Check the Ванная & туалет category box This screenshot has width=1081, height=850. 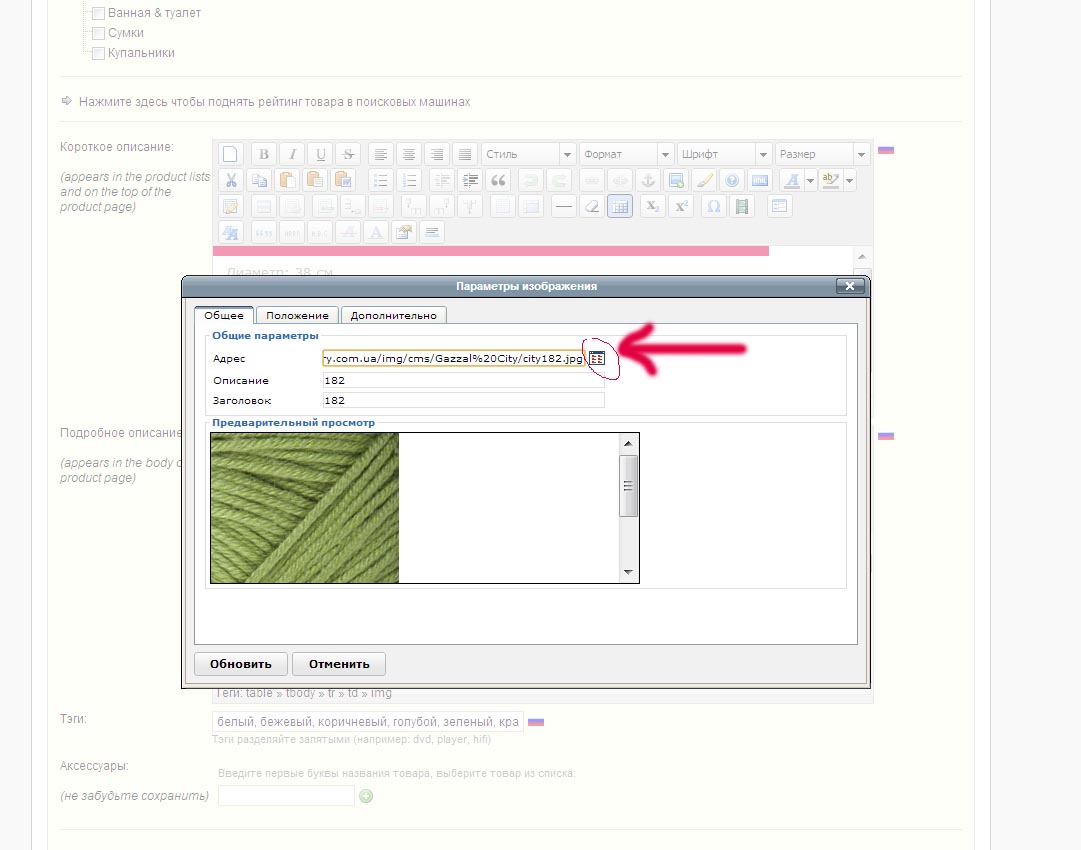99,13
